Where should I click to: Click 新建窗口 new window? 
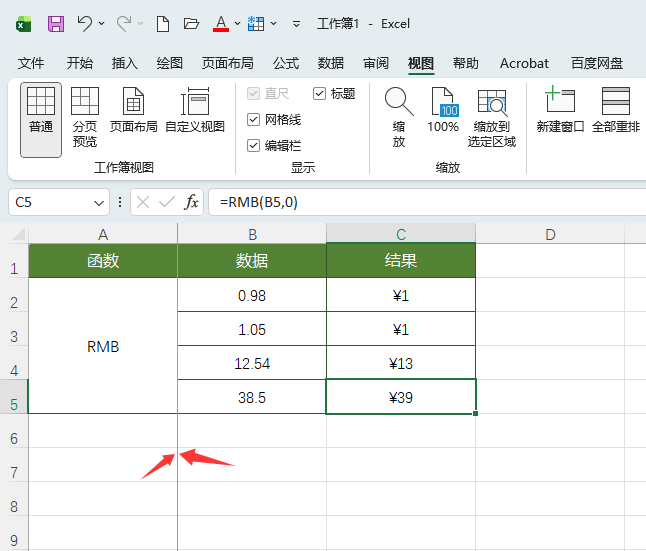pyautogui.click(x=560, y=110)
